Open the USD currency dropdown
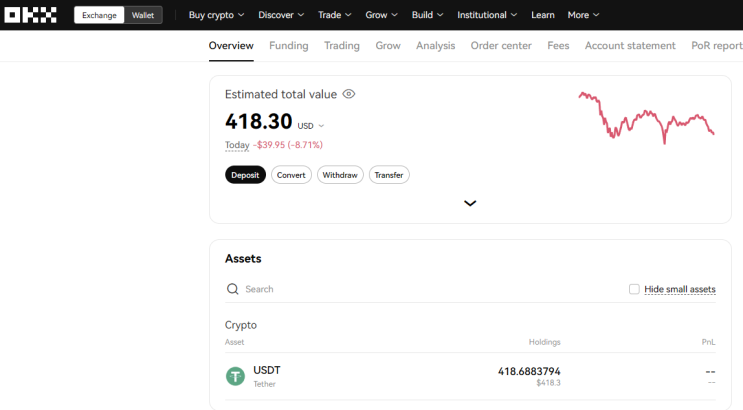This screenshot has width=743, height=410. point(311,126)
